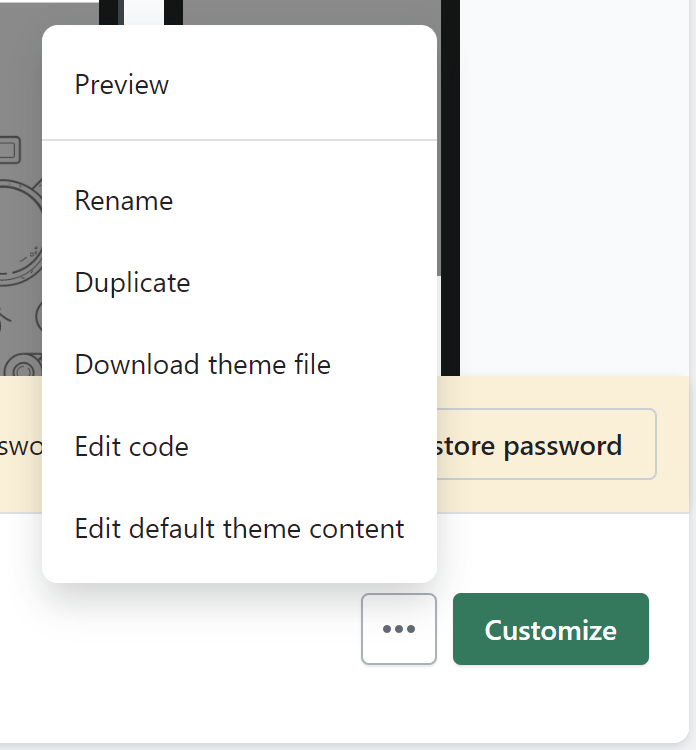Image resolution: width=696 pixels, height=750 pixels.
Task: Choose Rename in the actions menu
Action: tap(239, 200)
